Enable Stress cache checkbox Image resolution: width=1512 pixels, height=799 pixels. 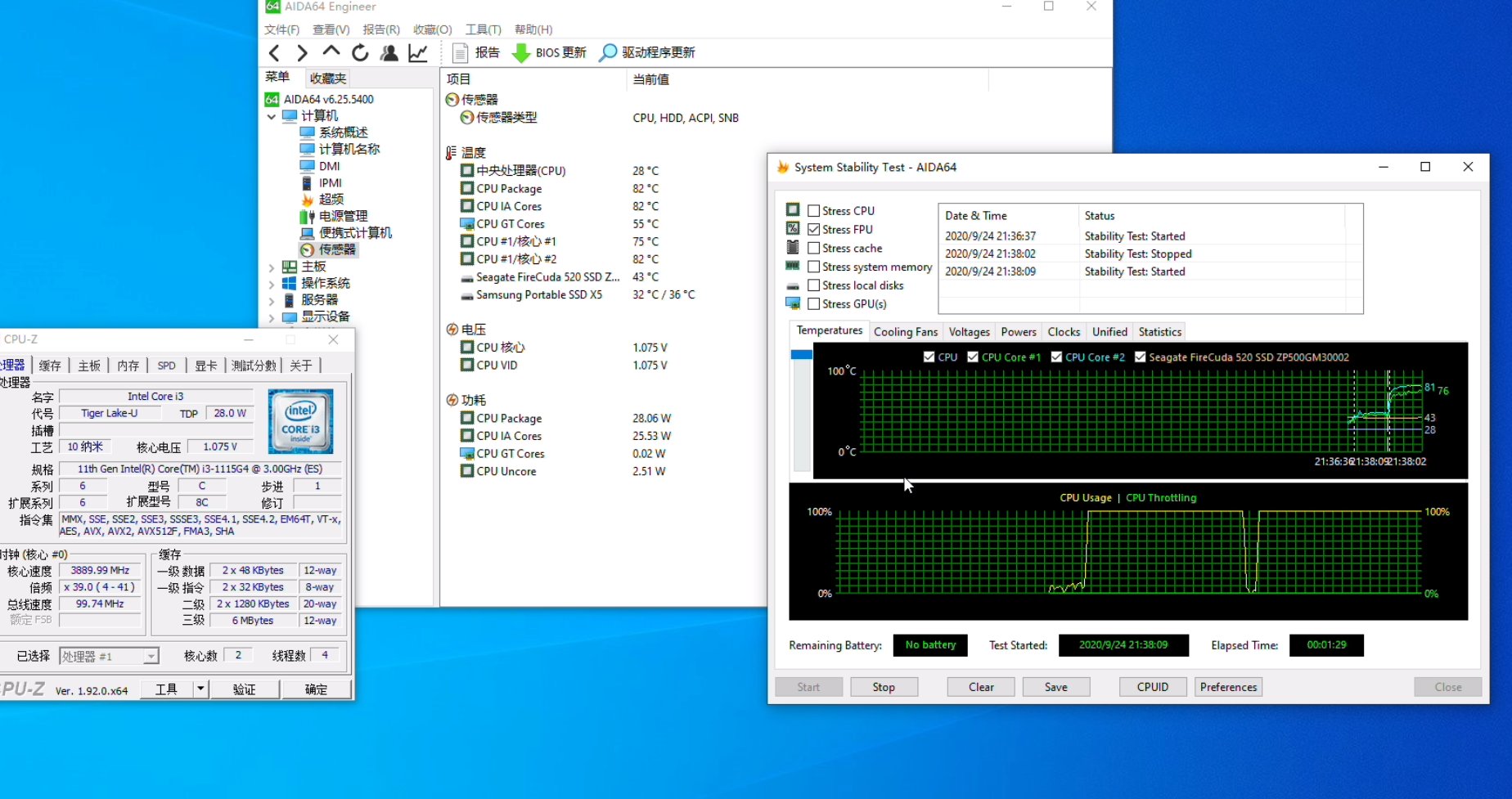[814, 248]
